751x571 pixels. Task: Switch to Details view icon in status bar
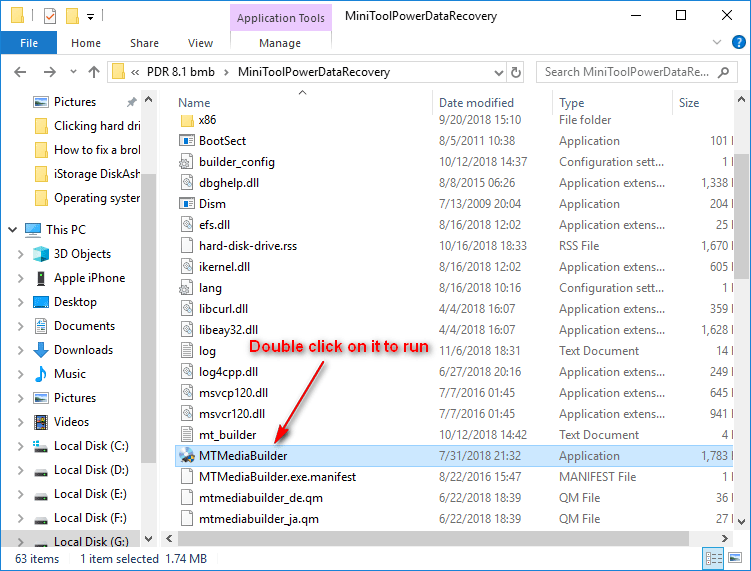pyautogui.click(x=714, y=558)
